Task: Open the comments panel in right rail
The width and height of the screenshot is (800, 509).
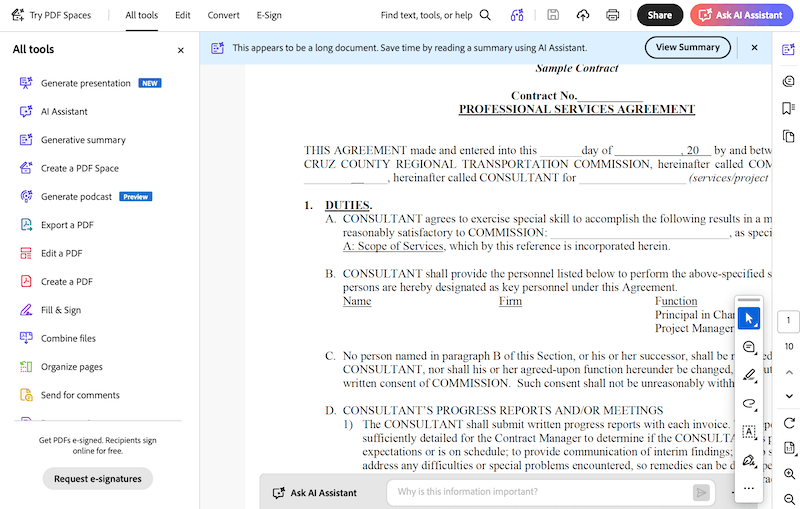Action: pyautogui.click(x=788, y=81)
